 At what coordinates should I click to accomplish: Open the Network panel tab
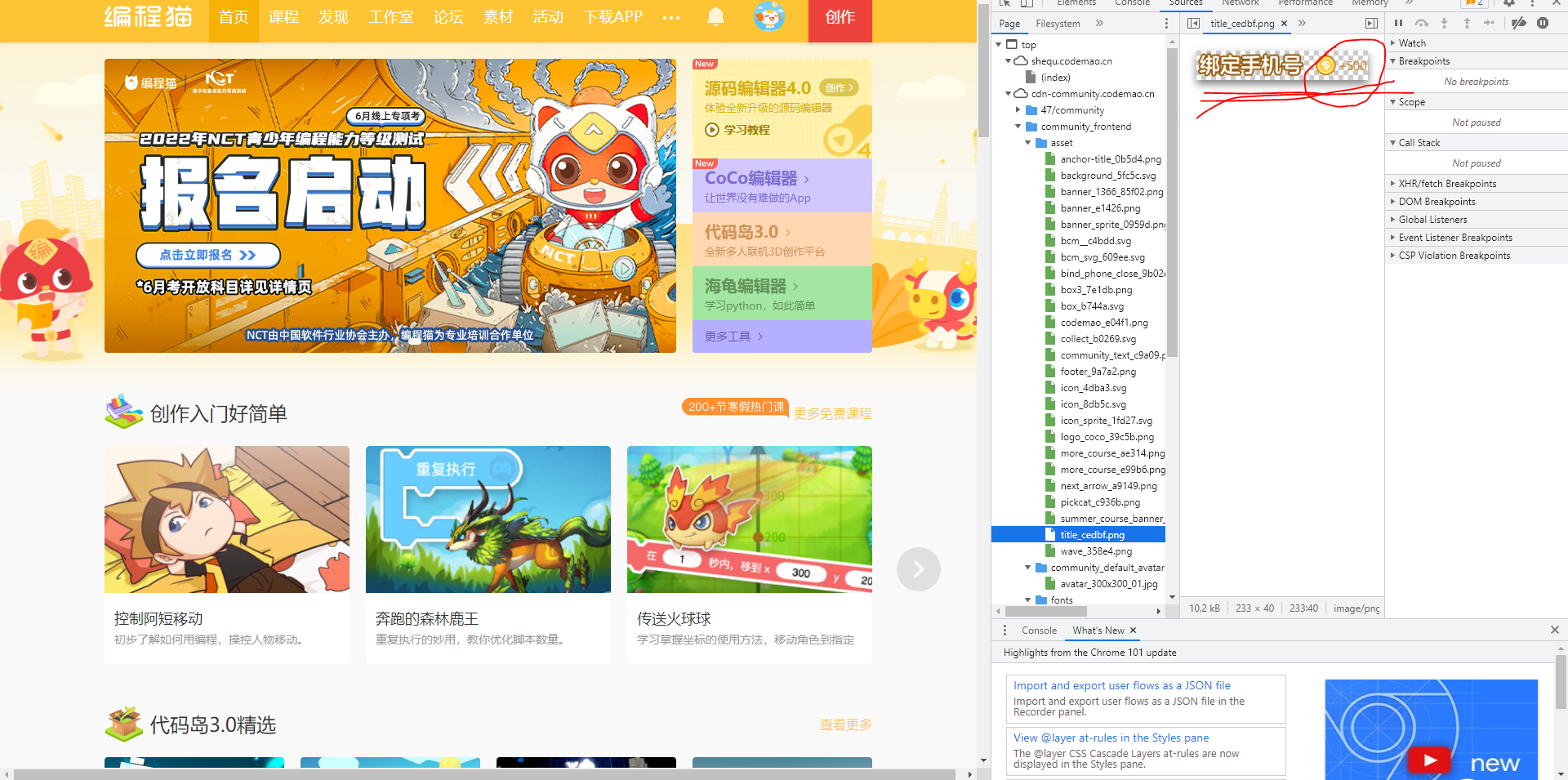click(x=1240, y=3)
